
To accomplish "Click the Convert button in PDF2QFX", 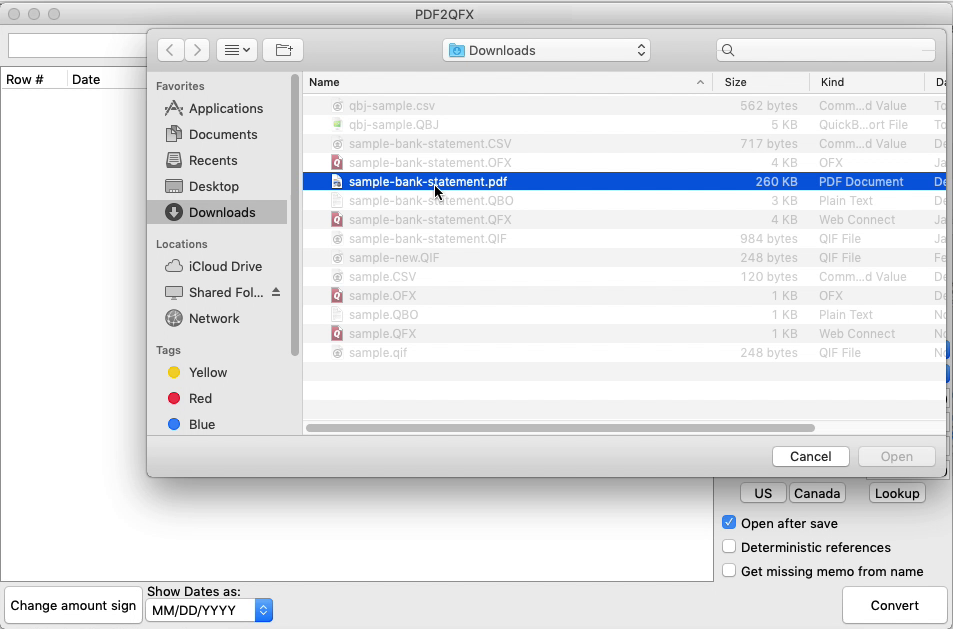I will [x=895, y=605].
